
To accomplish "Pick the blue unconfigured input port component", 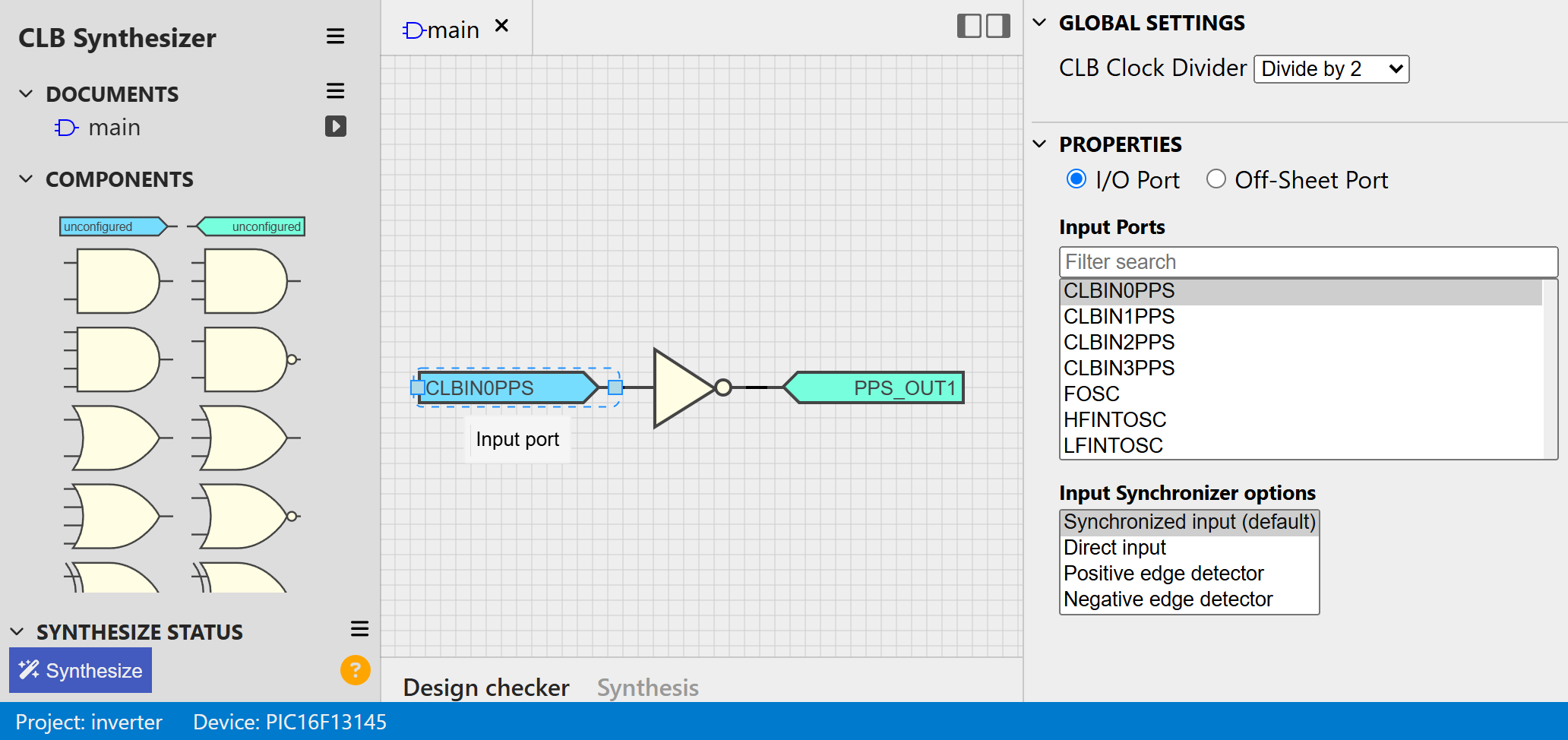I will pos(118,226).
